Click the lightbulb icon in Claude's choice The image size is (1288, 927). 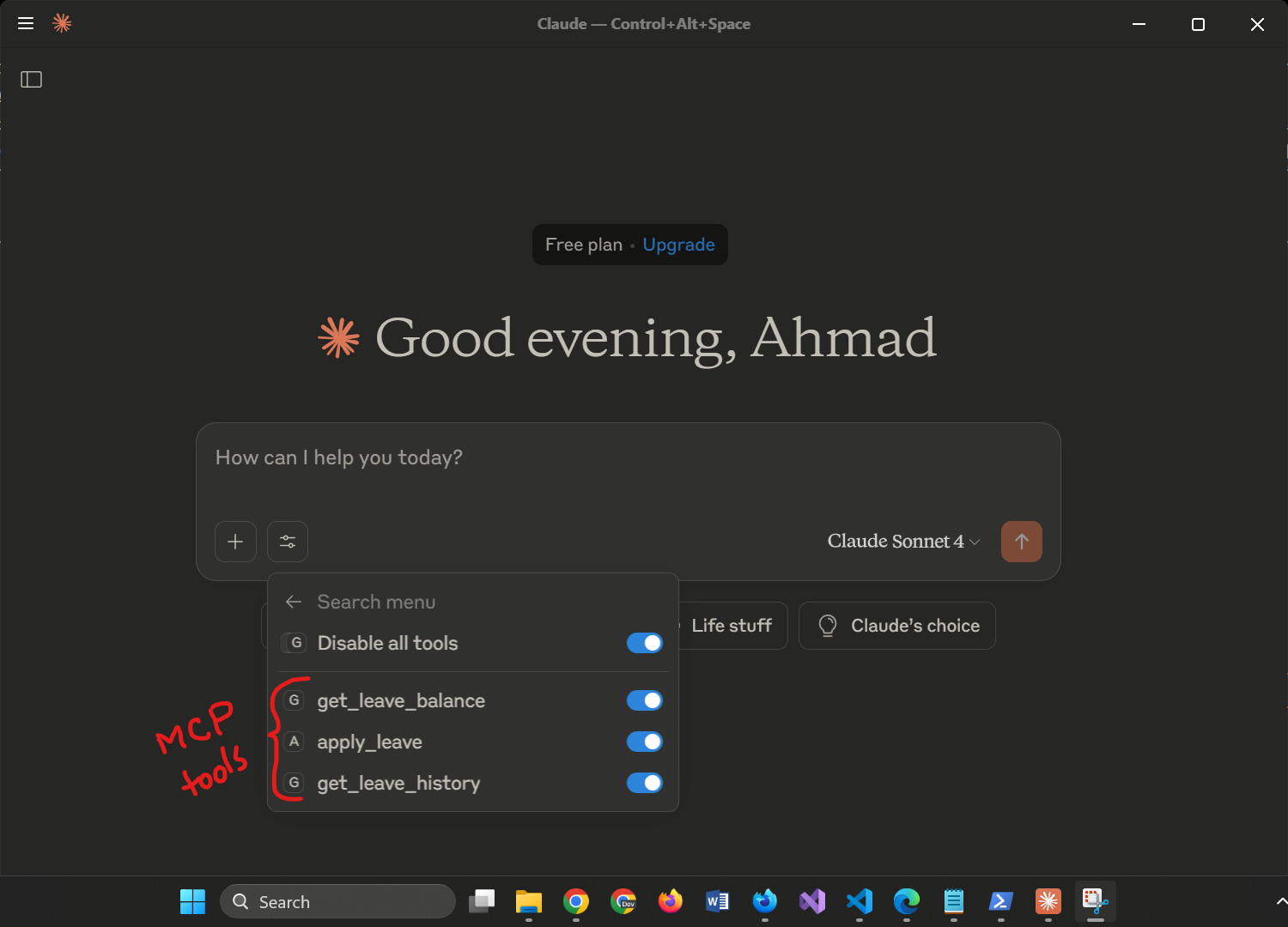(x=828, y=626)
